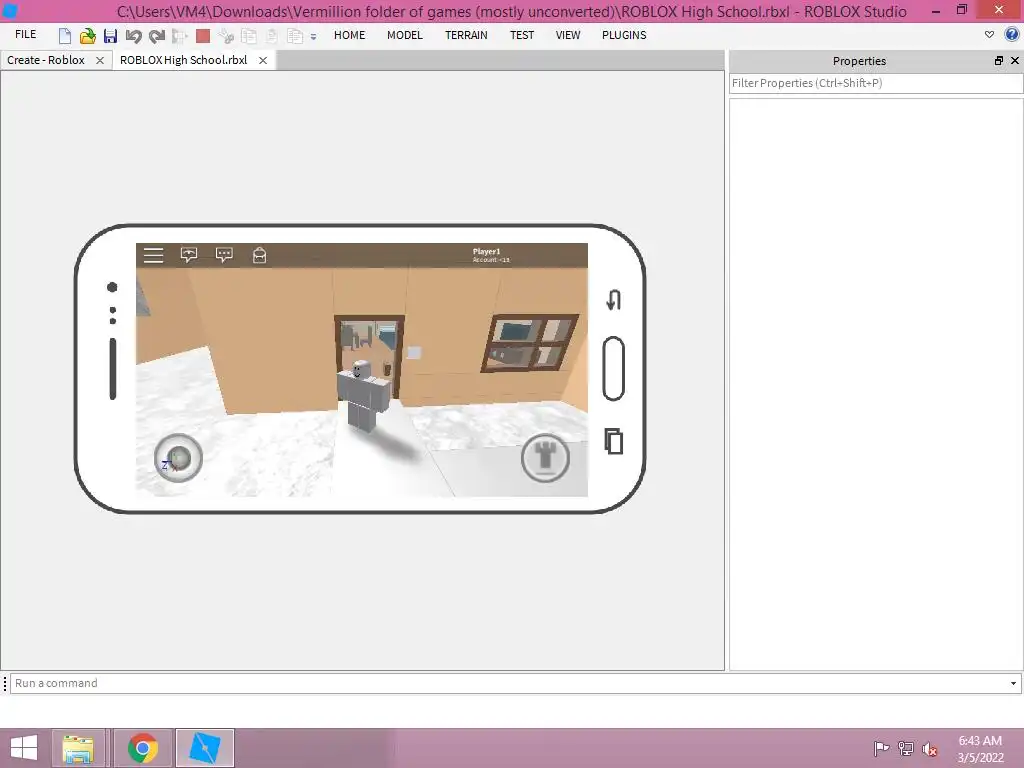Undock the Properties panel
This screenshot has height=768, width=1024.
click(x=999, y=61)
